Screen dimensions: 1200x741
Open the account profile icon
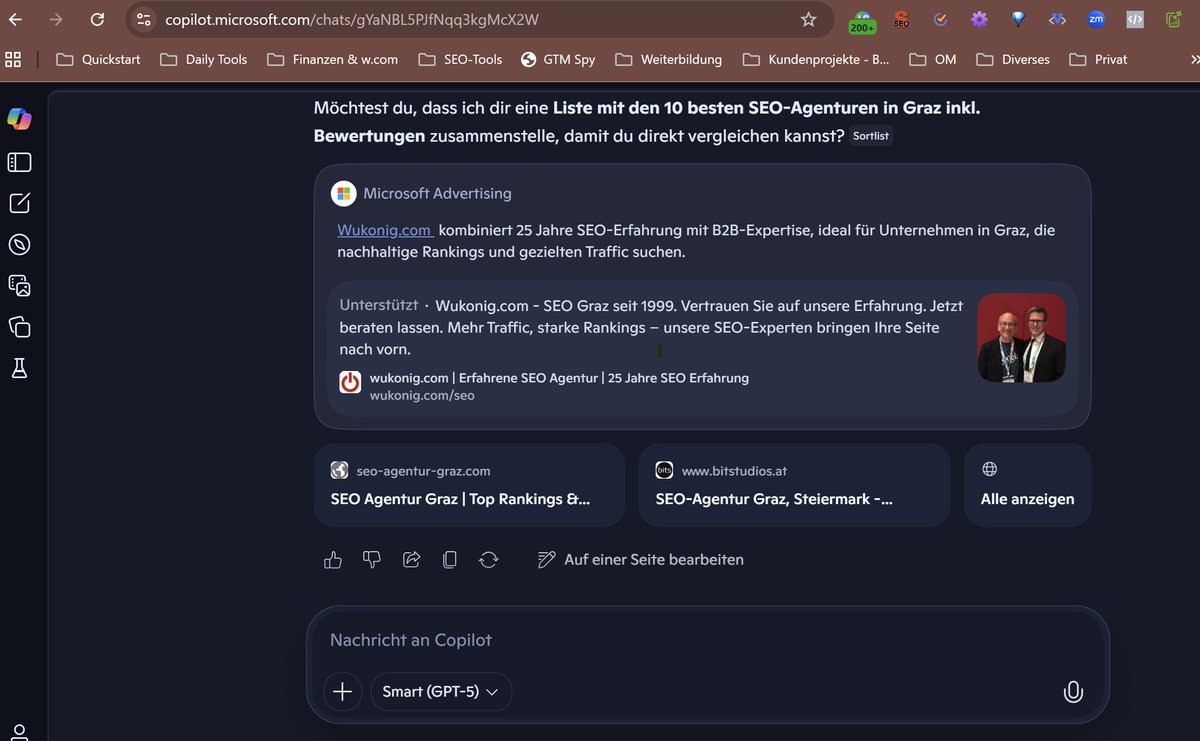point(19,732)
